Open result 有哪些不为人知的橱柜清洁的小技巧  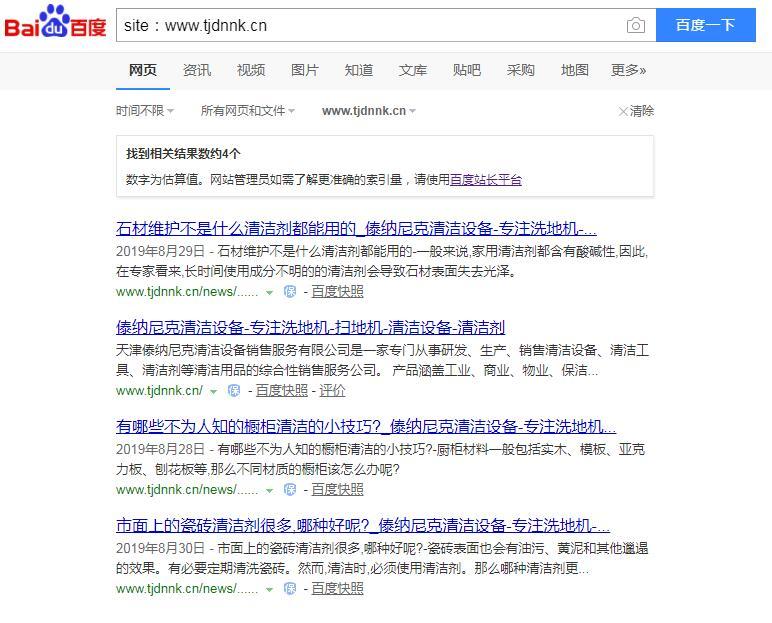366,426
